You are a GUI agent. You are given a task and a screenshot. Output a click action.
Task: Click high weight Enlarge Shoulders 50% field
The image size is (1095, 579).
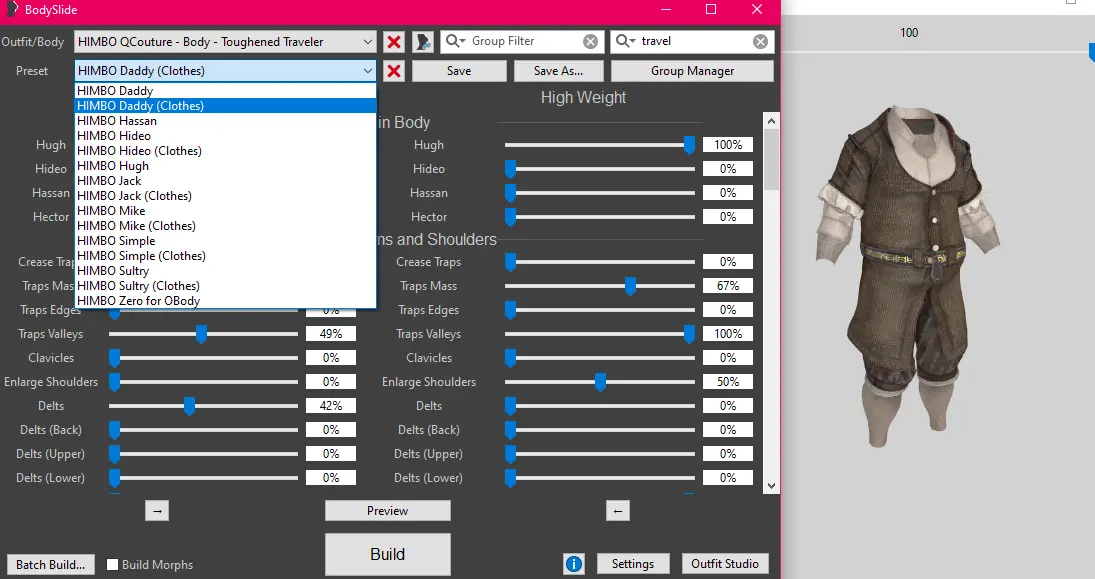[x=728, y=382]
